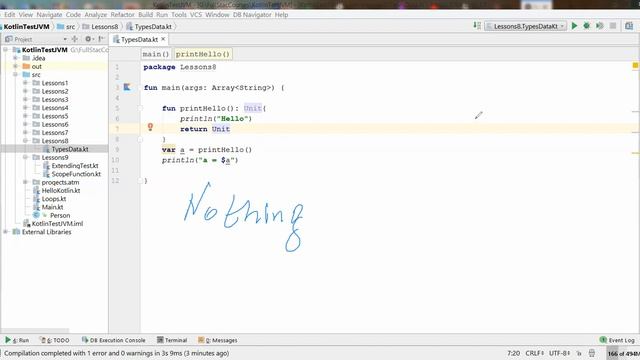Open the DB Navigator menu
Viewport: 640px width, 360px height.
[252, 14]
